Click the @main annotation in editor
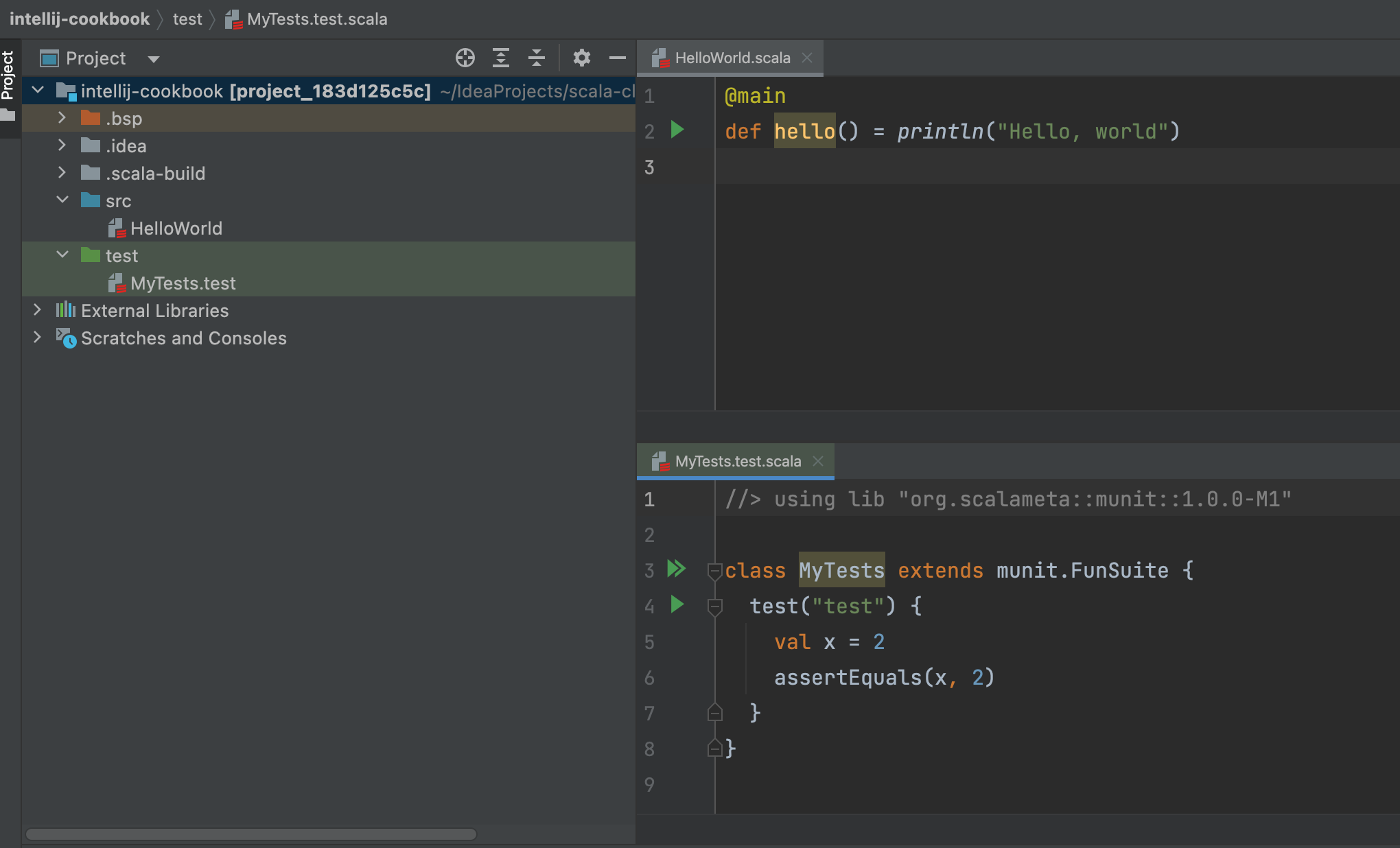 (755, 96)
